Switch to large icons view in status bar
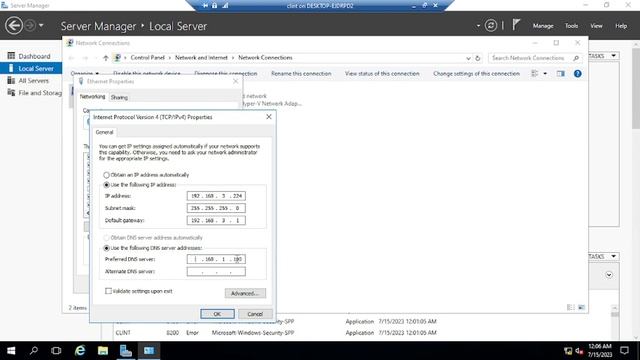Viewport: 640px width, 360px height. point(581,307)
